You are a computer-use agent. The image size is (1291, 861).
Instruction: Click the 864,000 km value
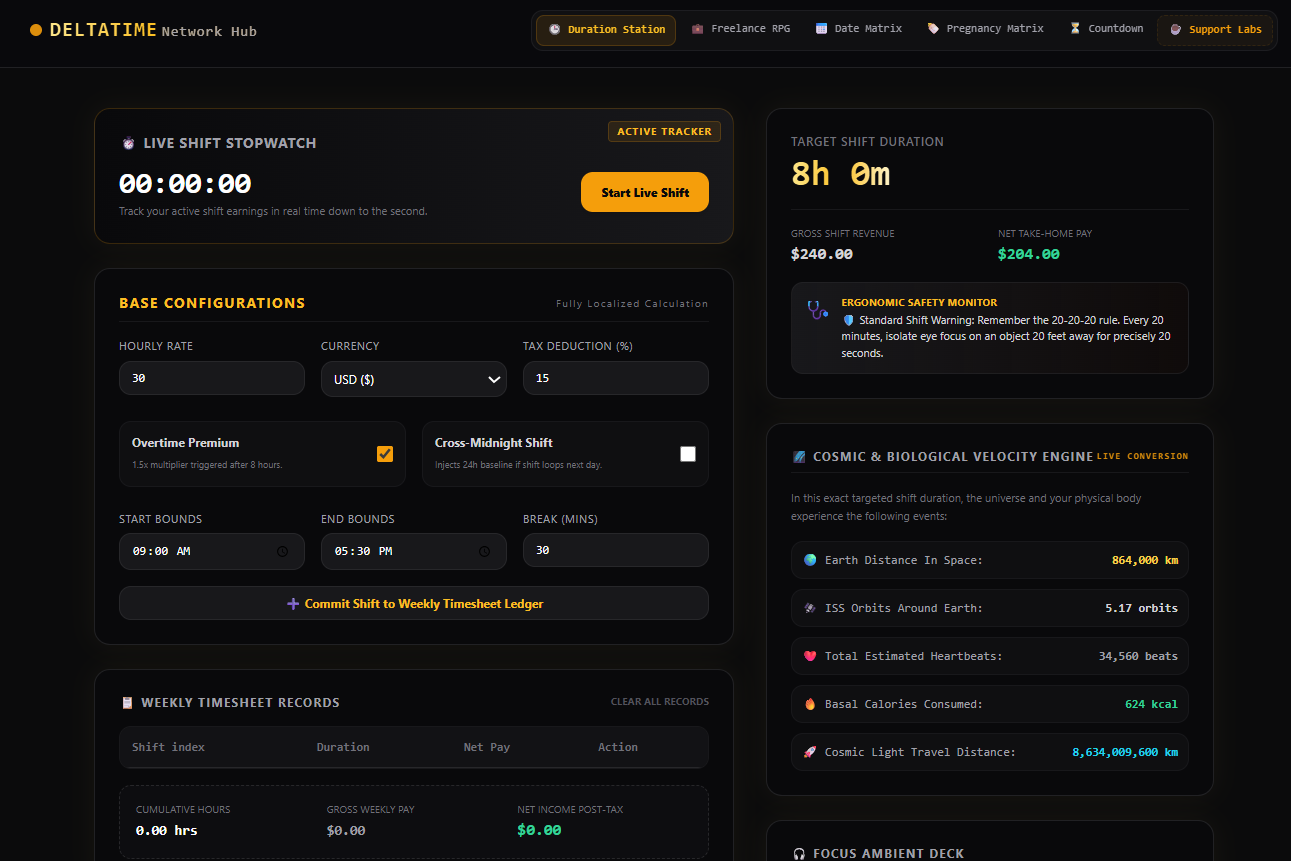[x=1145, y=560]
